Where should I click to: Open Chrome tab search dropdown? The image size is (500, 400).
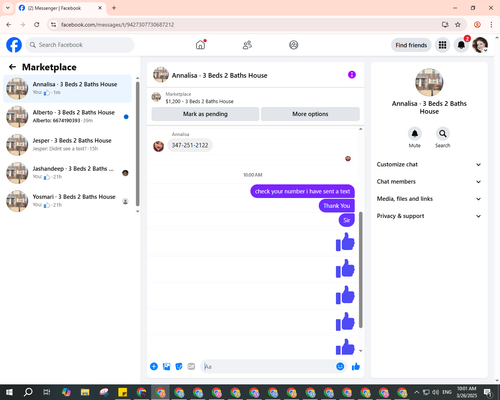click(x=8, y=8)
